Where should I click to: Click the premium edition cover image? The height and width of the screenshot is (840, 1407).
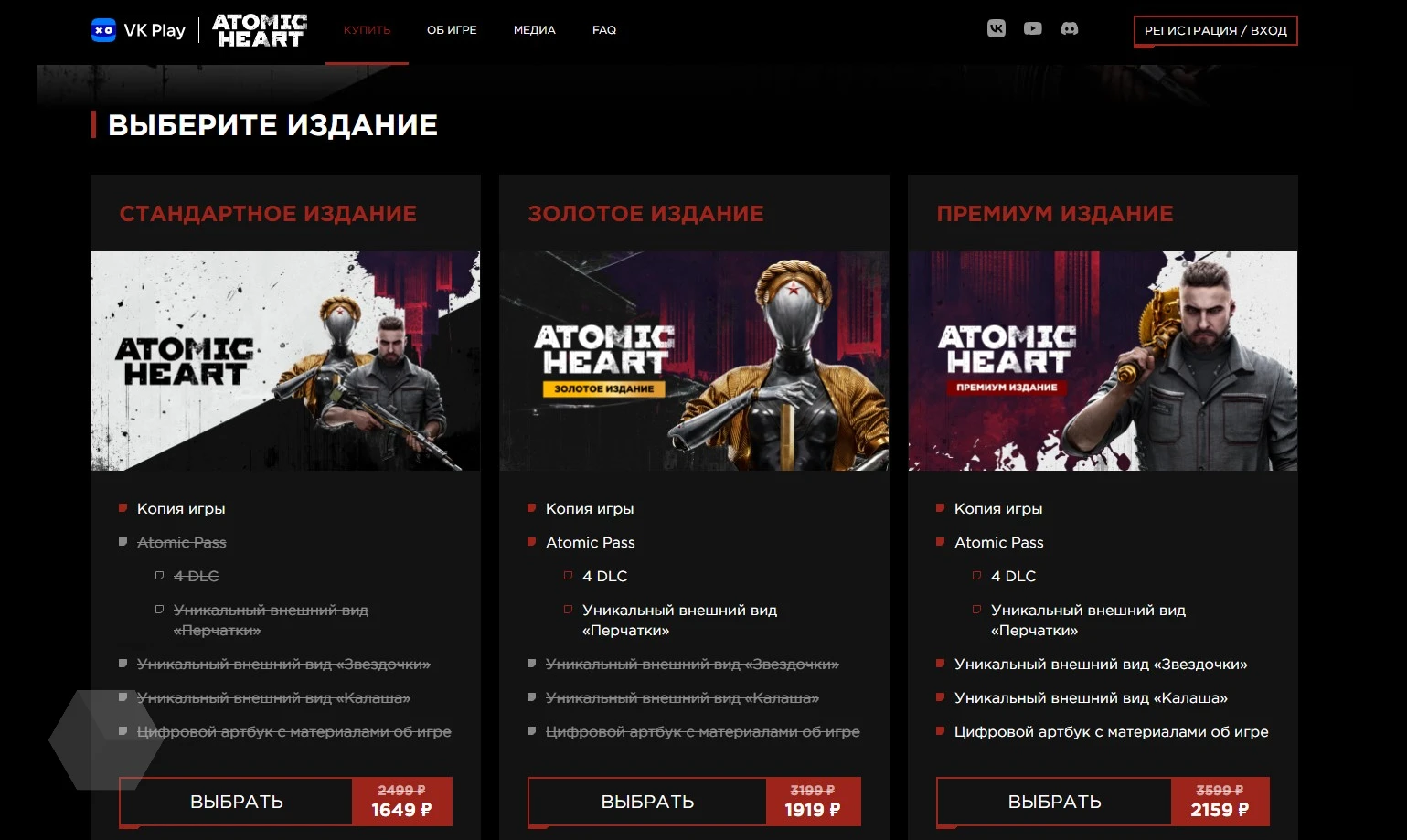click(1103, 361)
